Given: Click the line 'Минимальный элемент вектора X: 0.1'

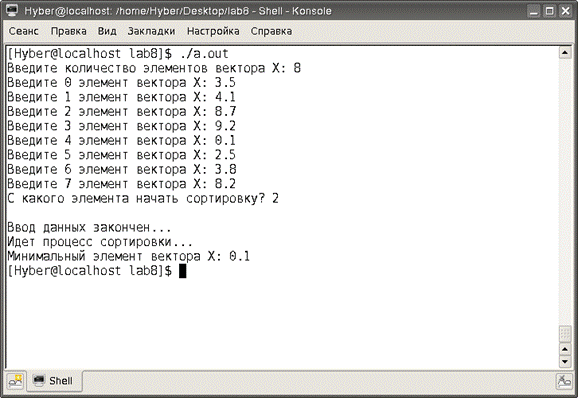Looking at the screenshot, I should 129,256.
